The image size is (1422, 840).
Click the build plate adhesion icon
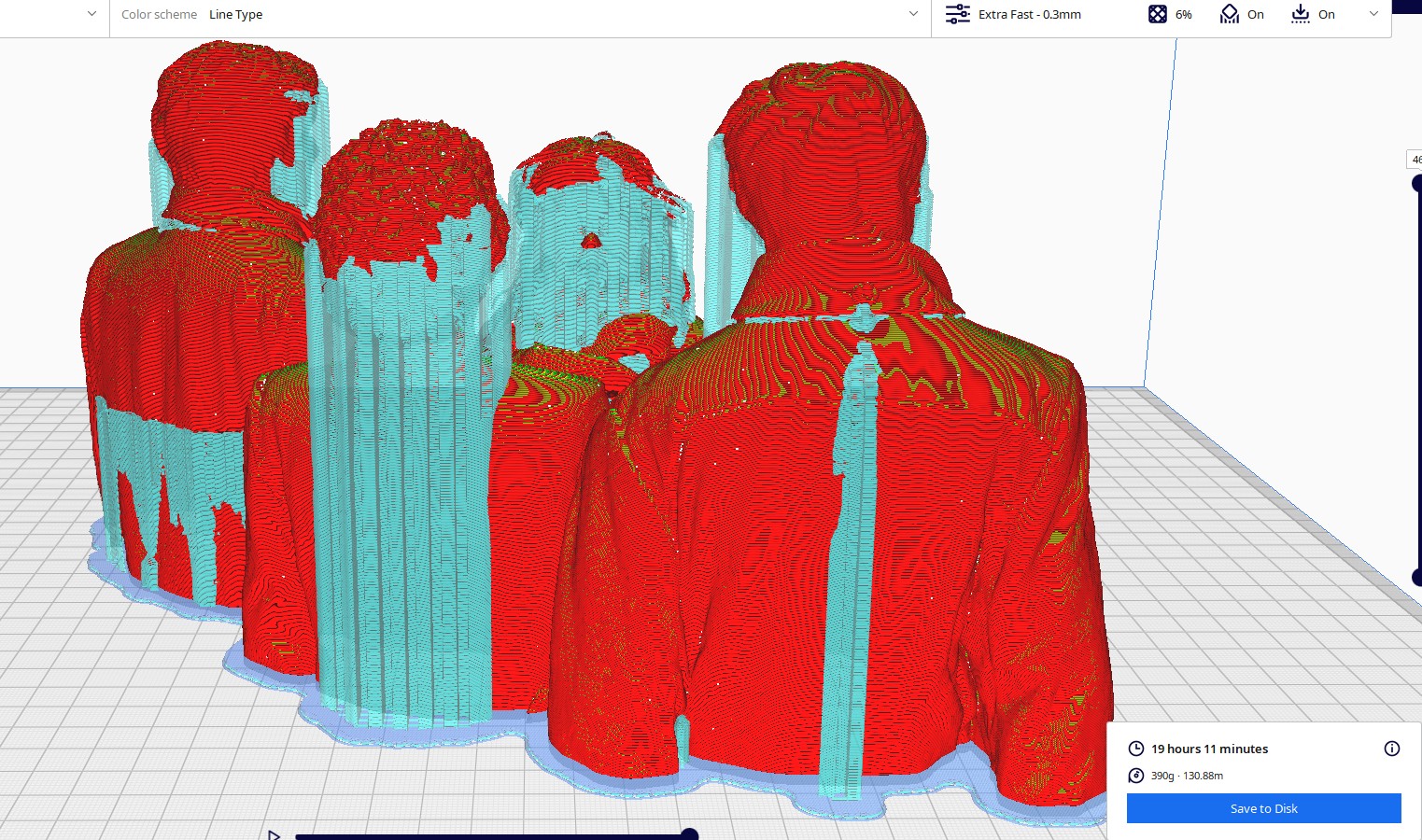click(1300, 14)
